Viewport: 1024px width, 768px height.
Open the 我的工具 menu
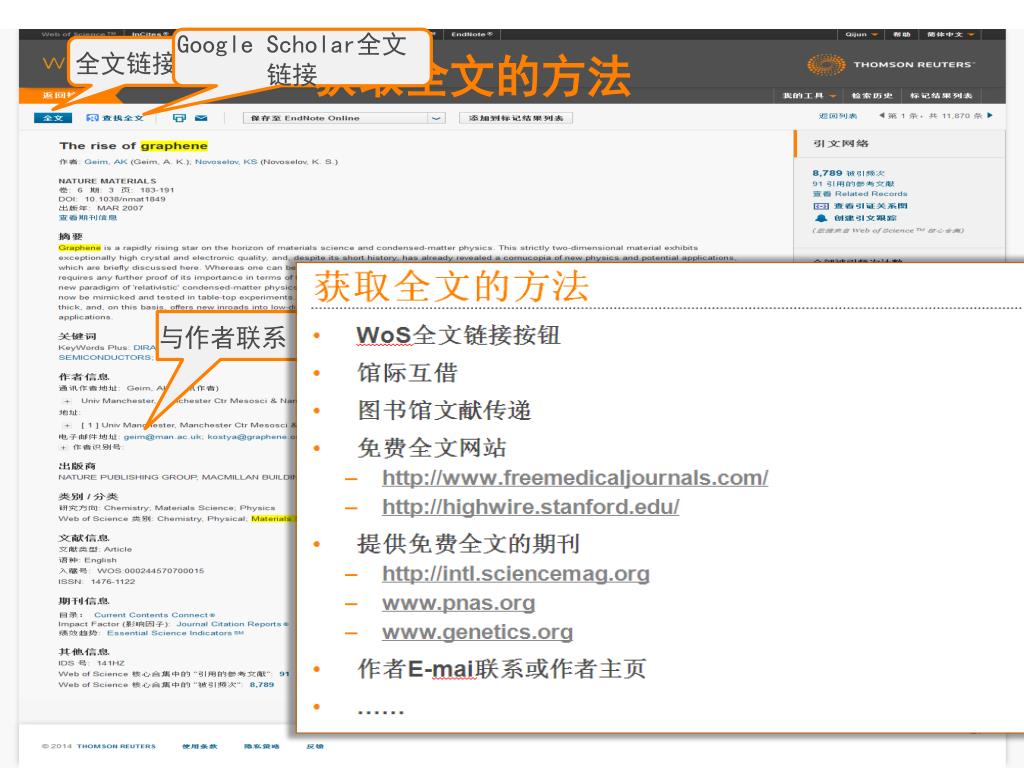[x=809, y=96]
